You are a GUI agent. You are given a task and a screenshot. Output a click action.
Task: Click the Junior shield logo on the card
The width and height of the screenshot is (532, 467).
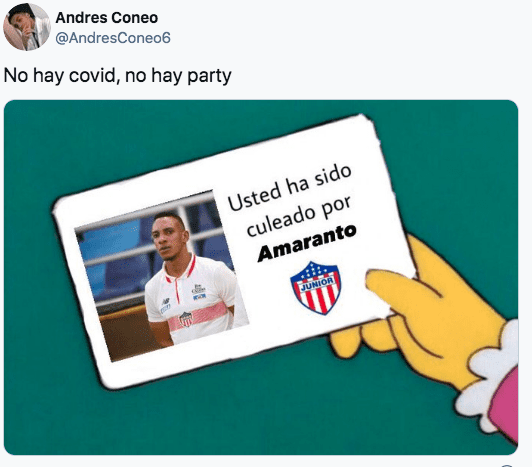coord(315,288)
